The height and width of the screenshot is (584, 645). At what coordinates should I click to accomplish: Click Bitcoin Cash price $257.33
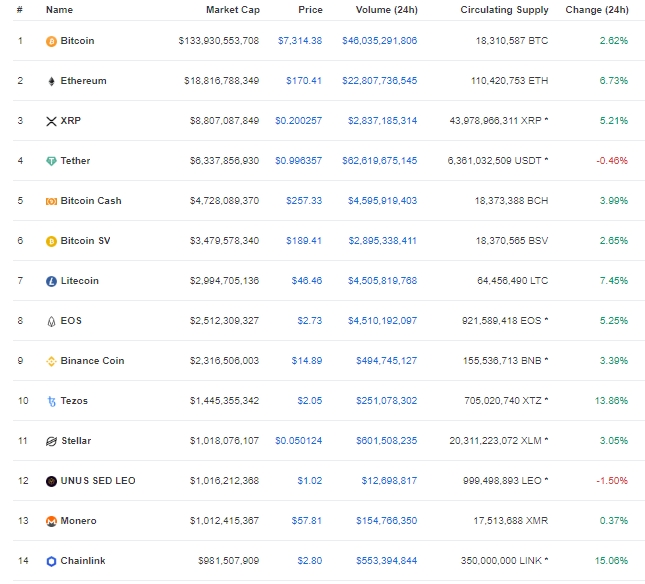pos(304,201)
